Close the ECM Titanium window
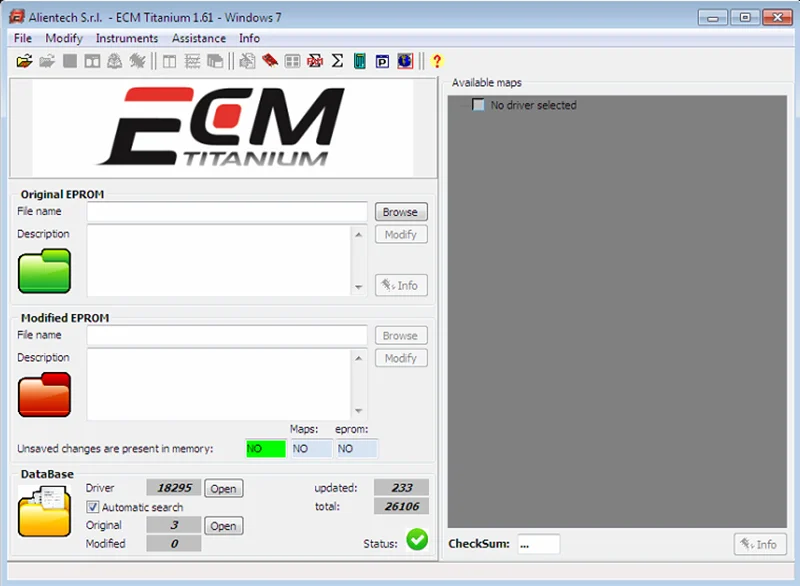The height and width of the screenshot is (586, 800). [x=777, y=17]
